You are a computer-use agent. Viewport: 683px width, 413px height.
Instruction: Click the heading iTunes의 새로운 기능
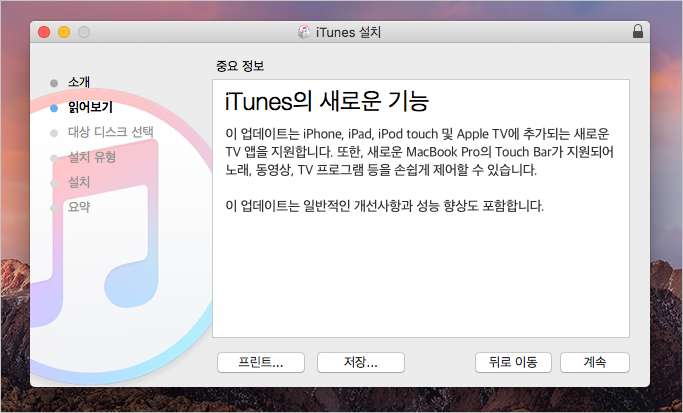click(x=327, y=101)
